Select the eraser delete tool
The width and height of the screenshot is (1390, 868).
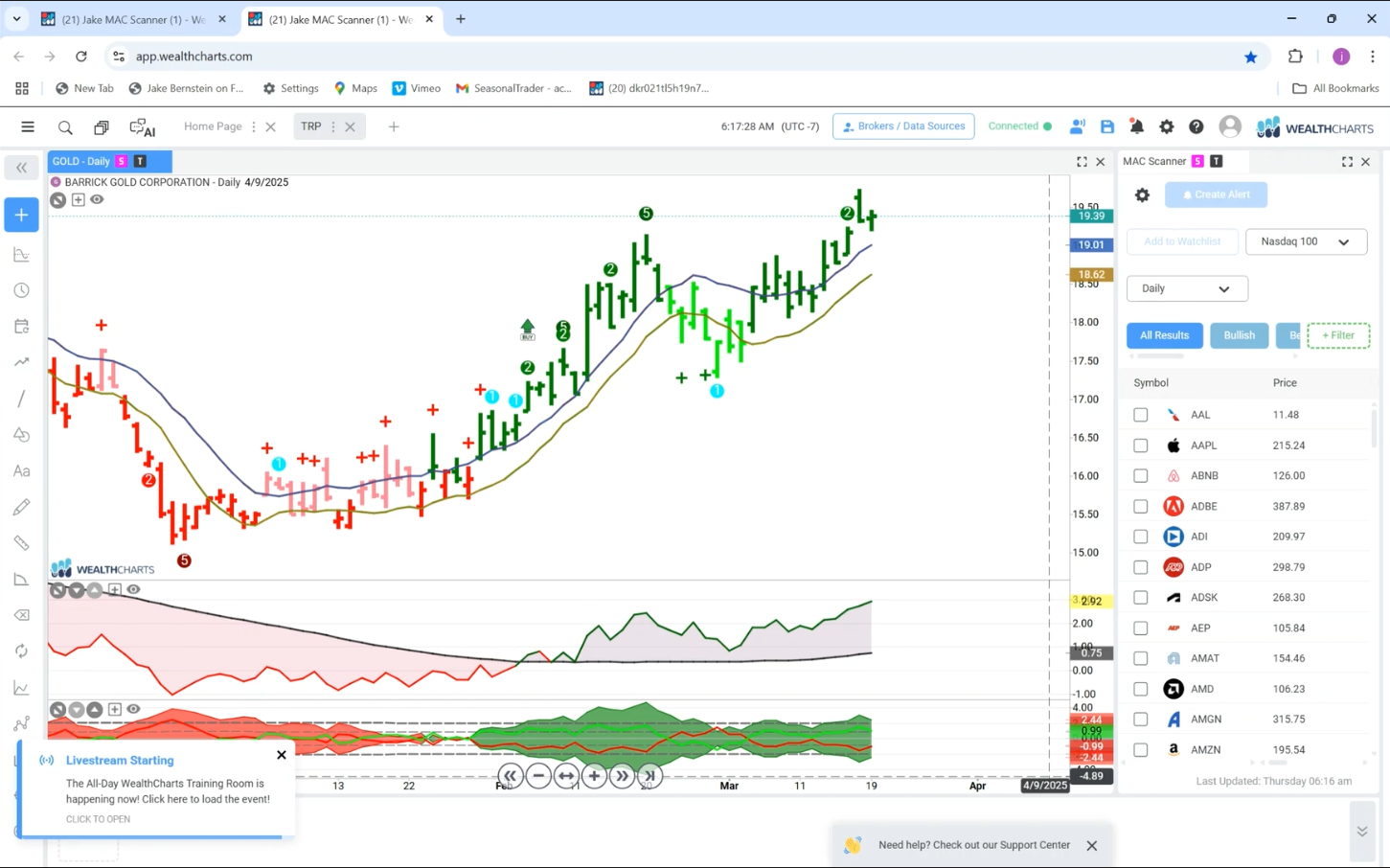click(21, 615)
